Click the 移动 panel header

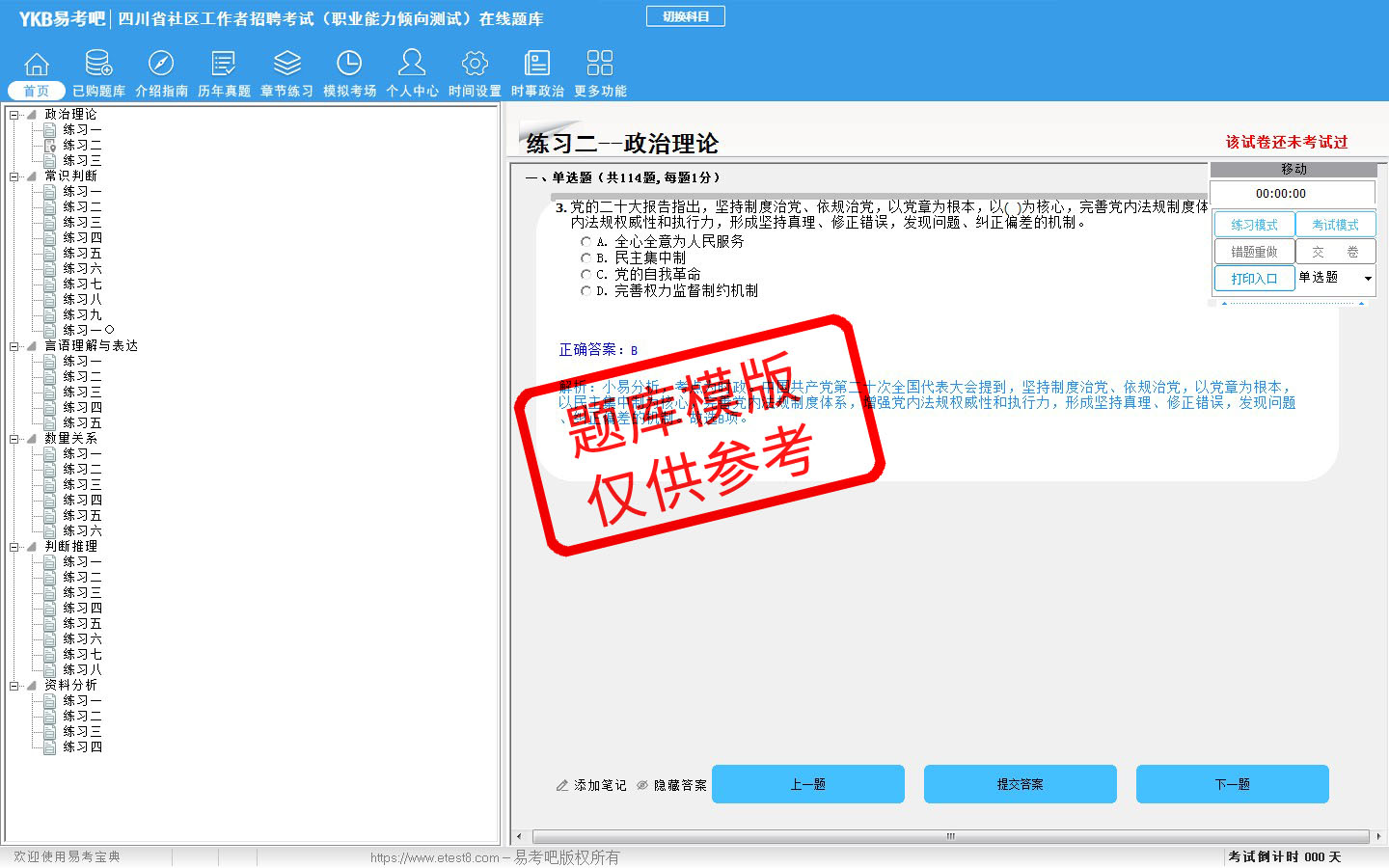coord(1294,169)
